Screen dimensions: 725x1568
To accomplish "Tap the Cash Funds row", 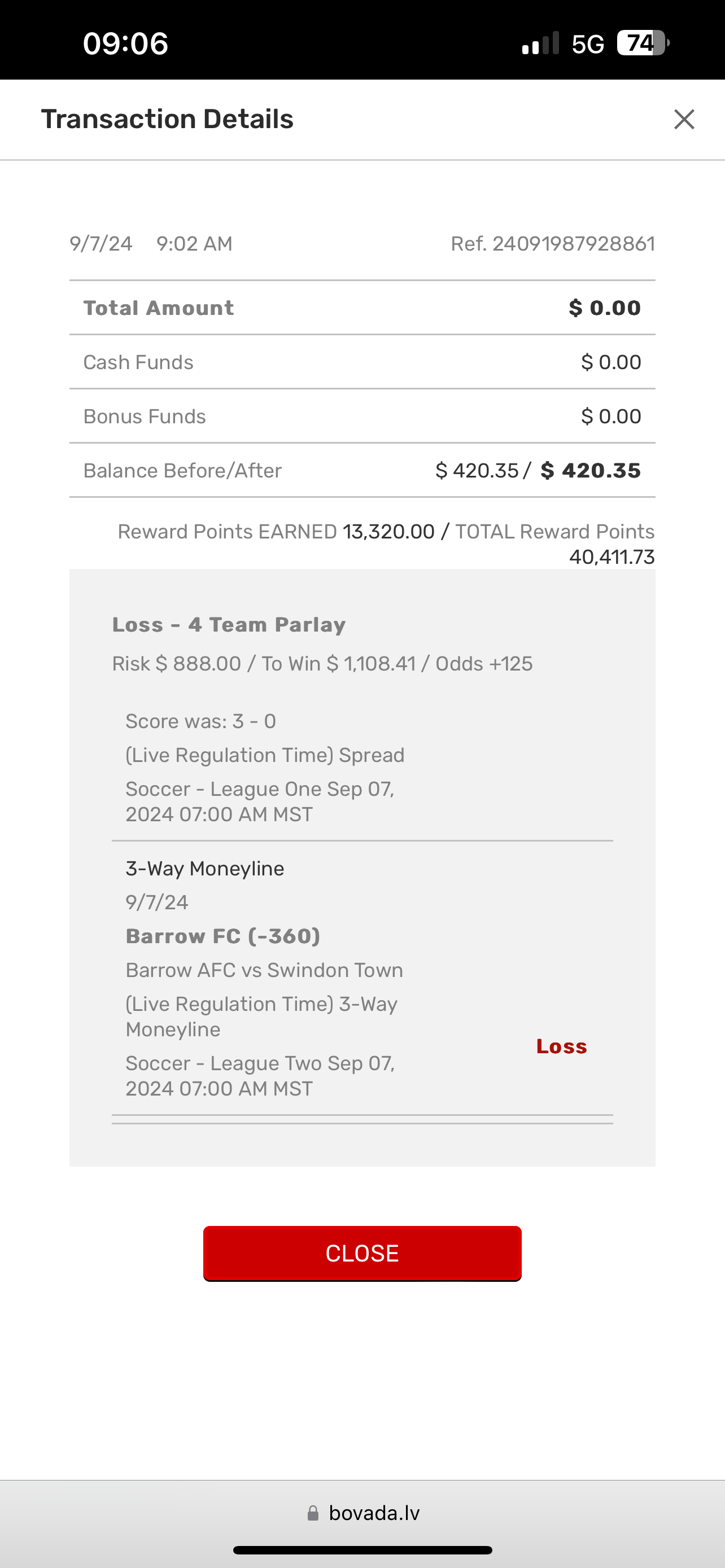I will (x=362, y=362).
